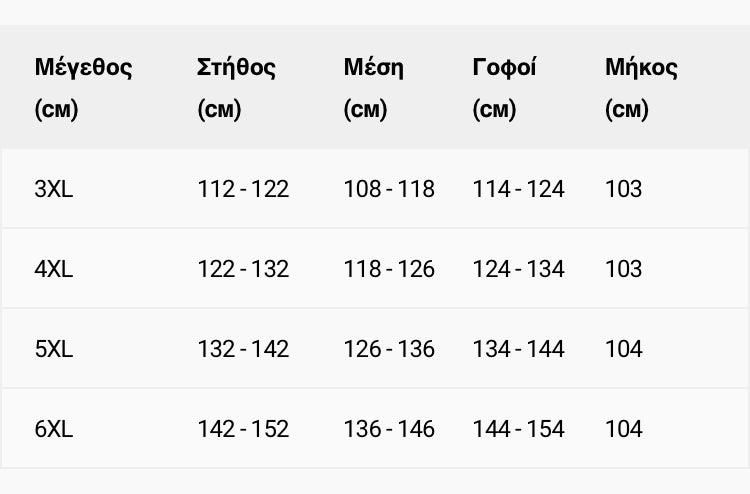Click the 118 - 126 waist value
Screen dimensions: 750x494
pyautogui.click(x=389, y=269)
